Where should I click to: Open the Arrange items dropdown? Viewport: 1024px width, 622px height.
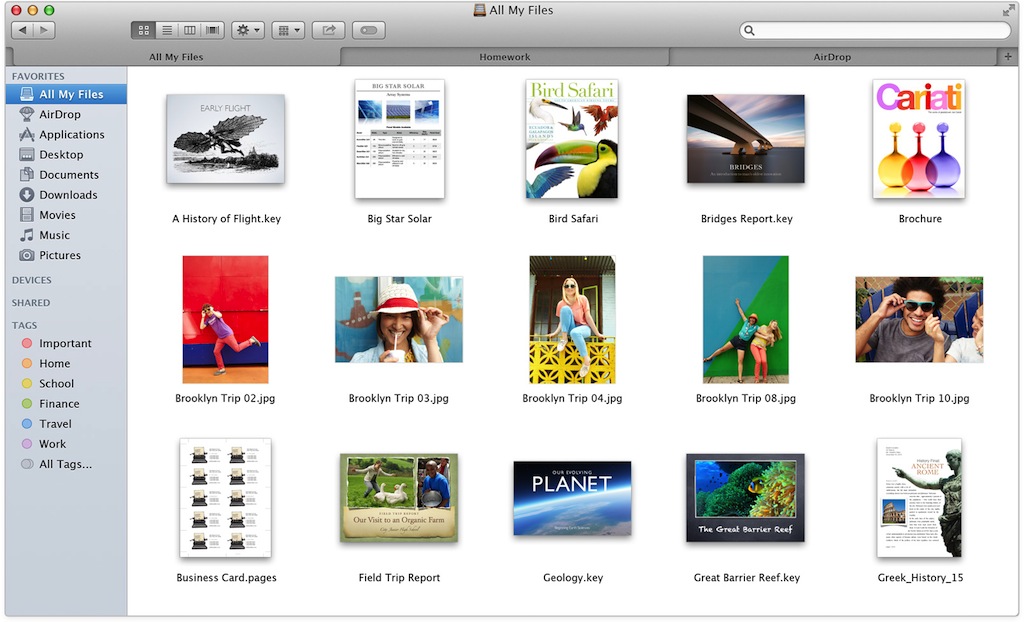coord(288,30)
